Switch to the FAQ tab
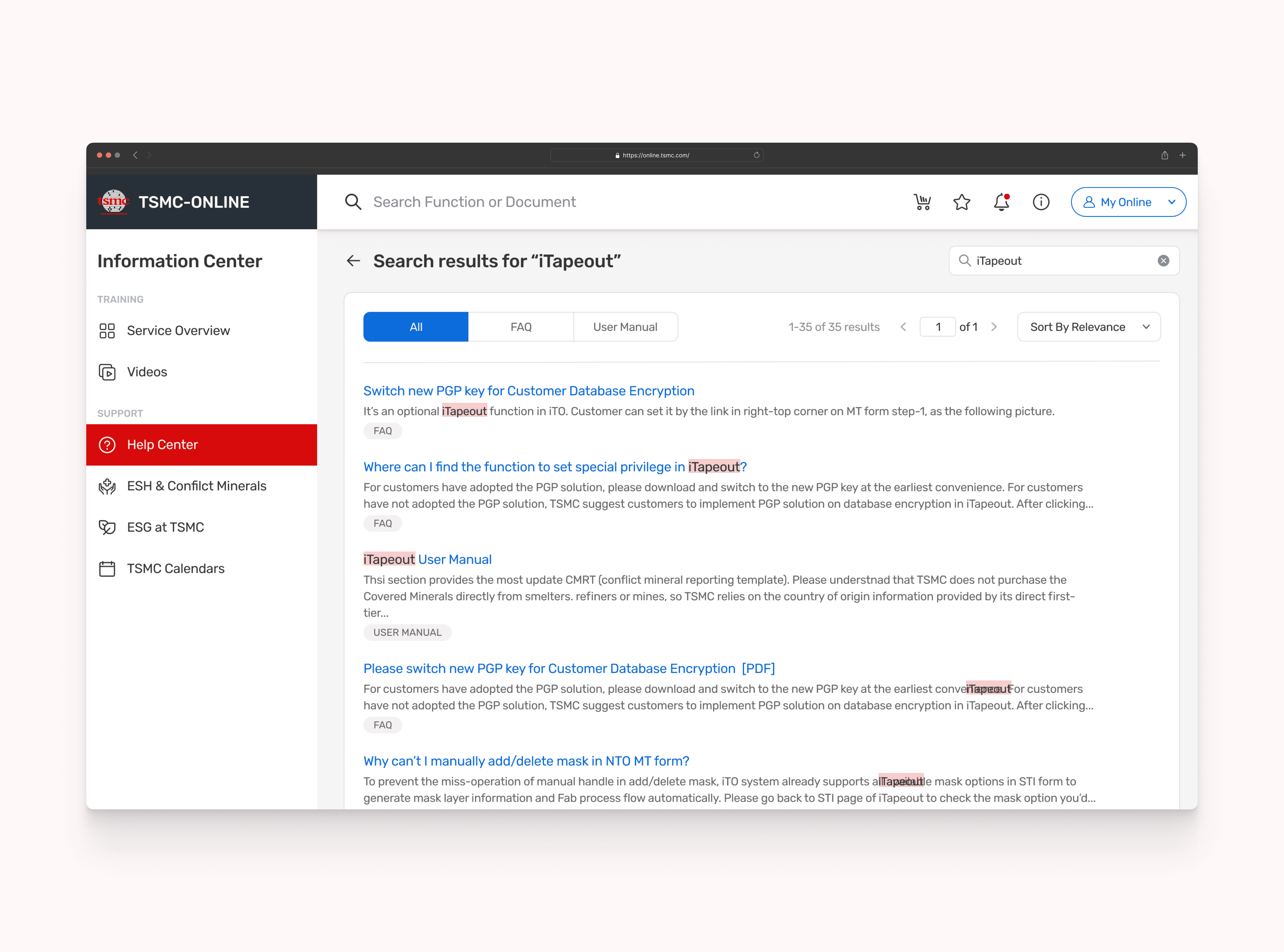 click(x=521, y=327)
